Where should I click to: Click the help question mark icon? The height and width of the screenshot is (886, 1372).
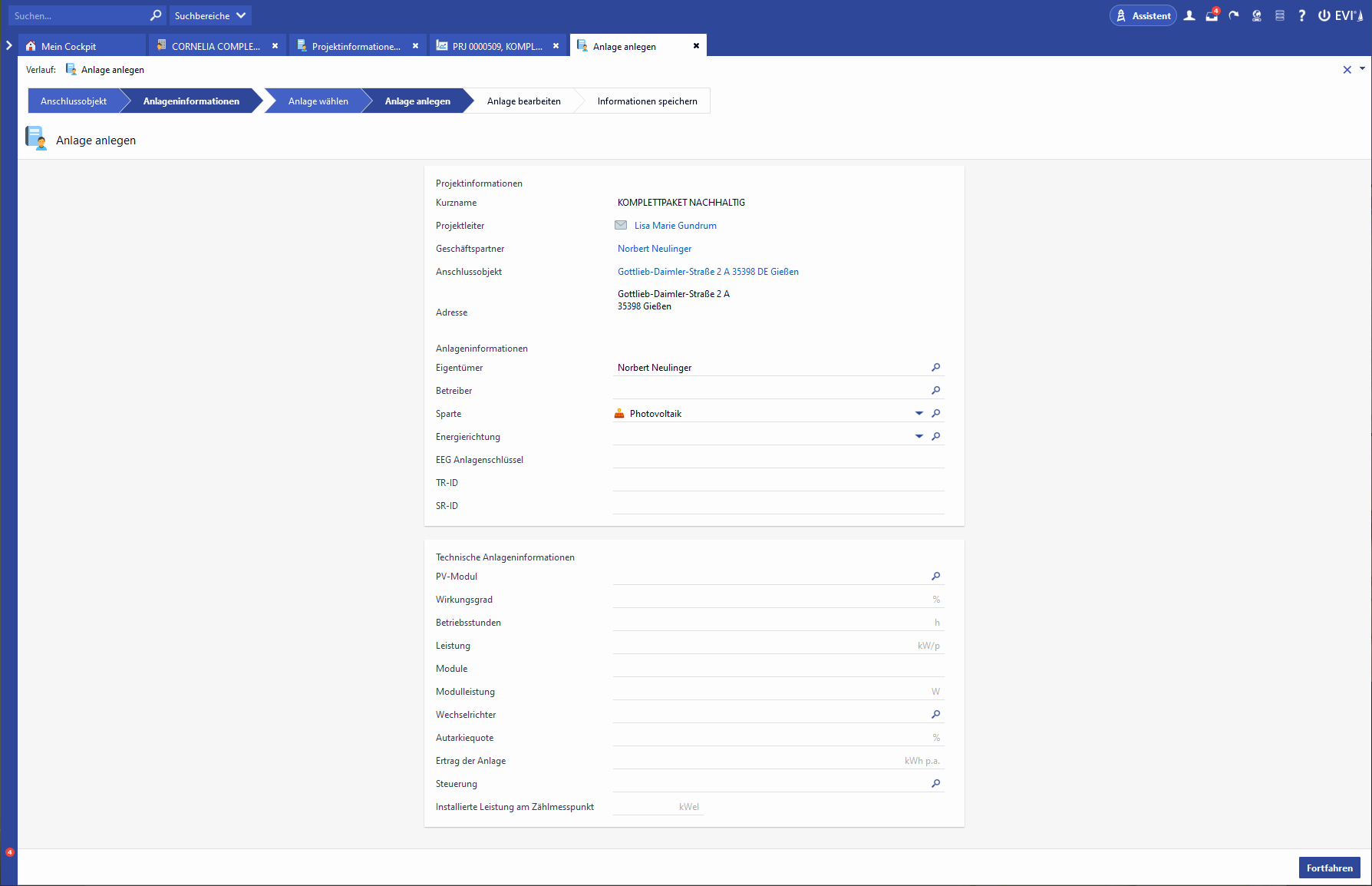[1301, 15]
